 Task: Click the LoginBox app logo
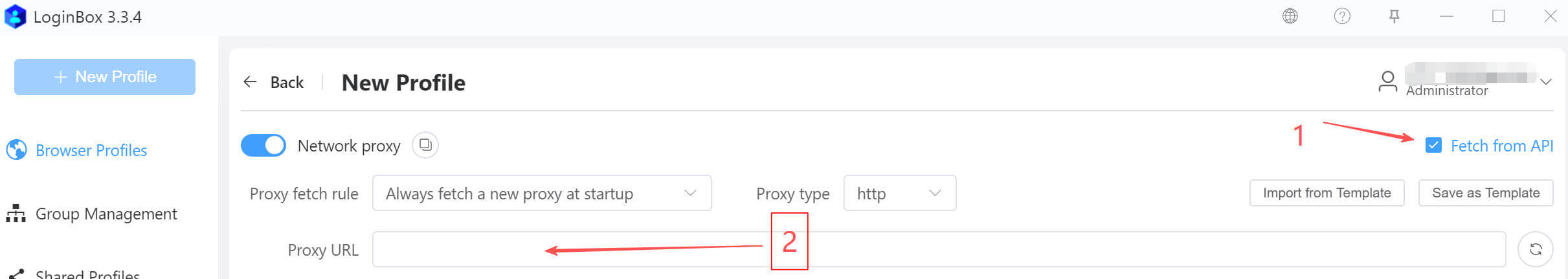[x=15, y=17]
